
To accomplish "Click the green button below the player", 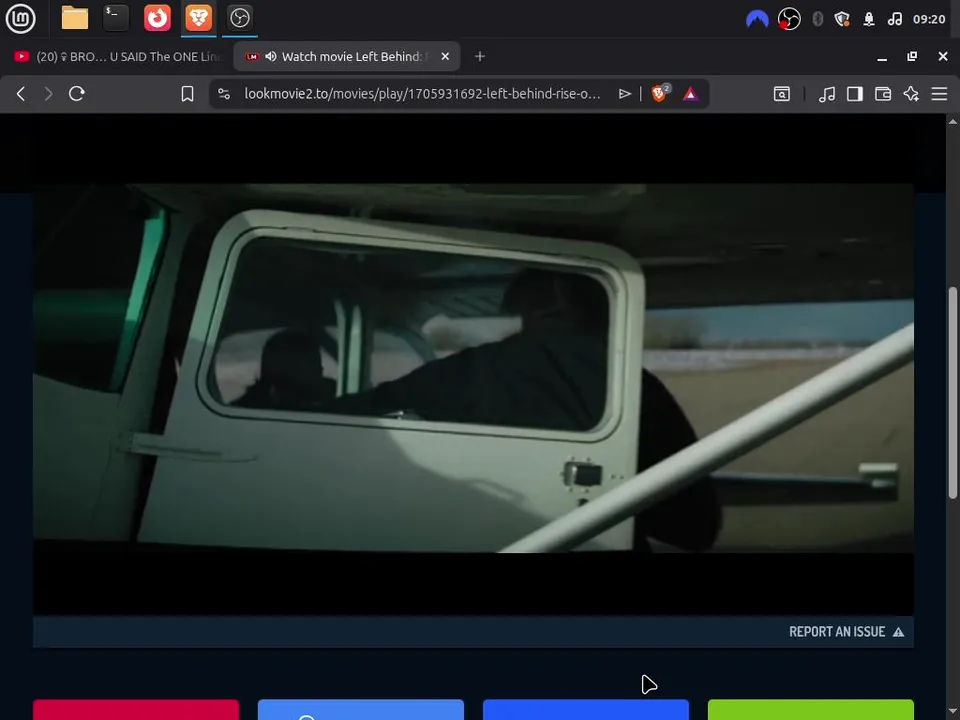I will (811, 710).
